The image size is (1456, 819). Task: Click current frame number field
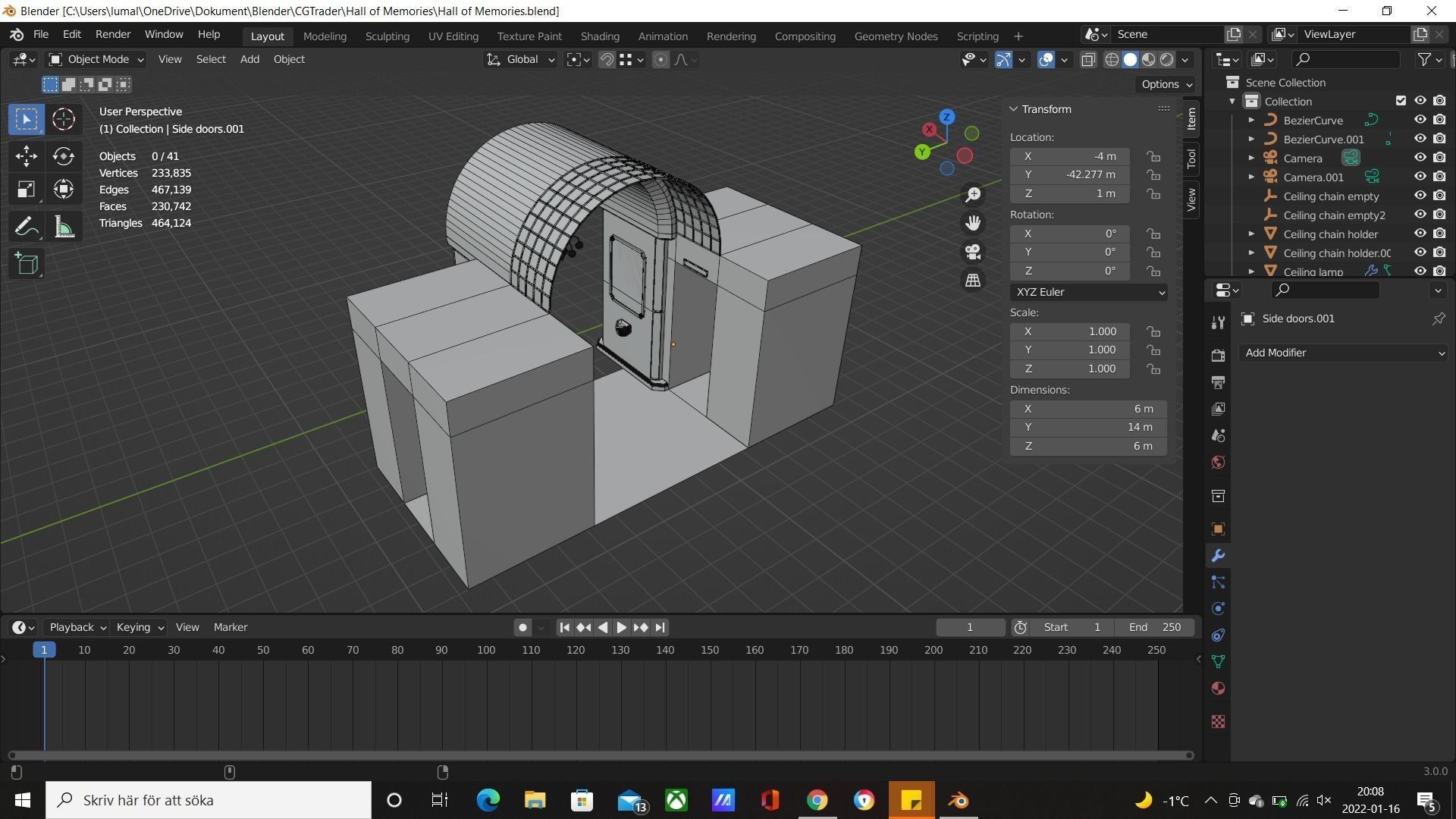click(x=970, y=627)
